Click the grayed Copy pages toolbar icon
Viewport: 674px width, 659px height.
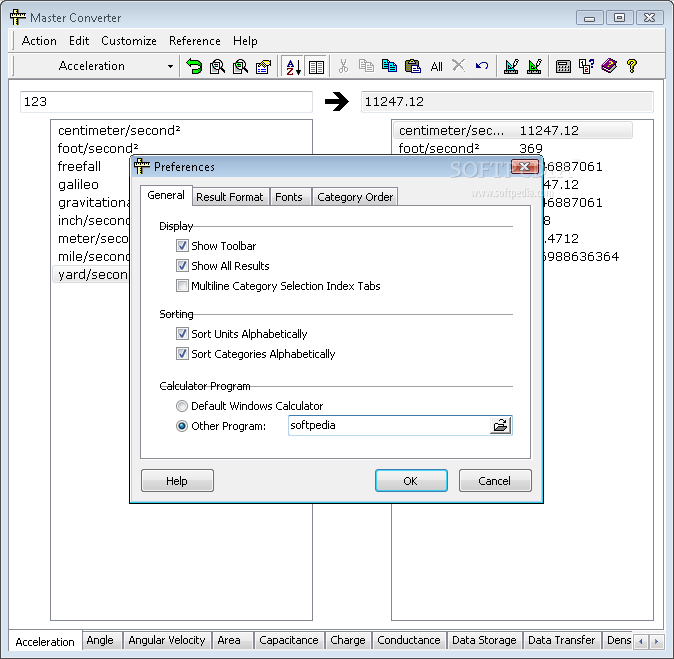point(366,66)
